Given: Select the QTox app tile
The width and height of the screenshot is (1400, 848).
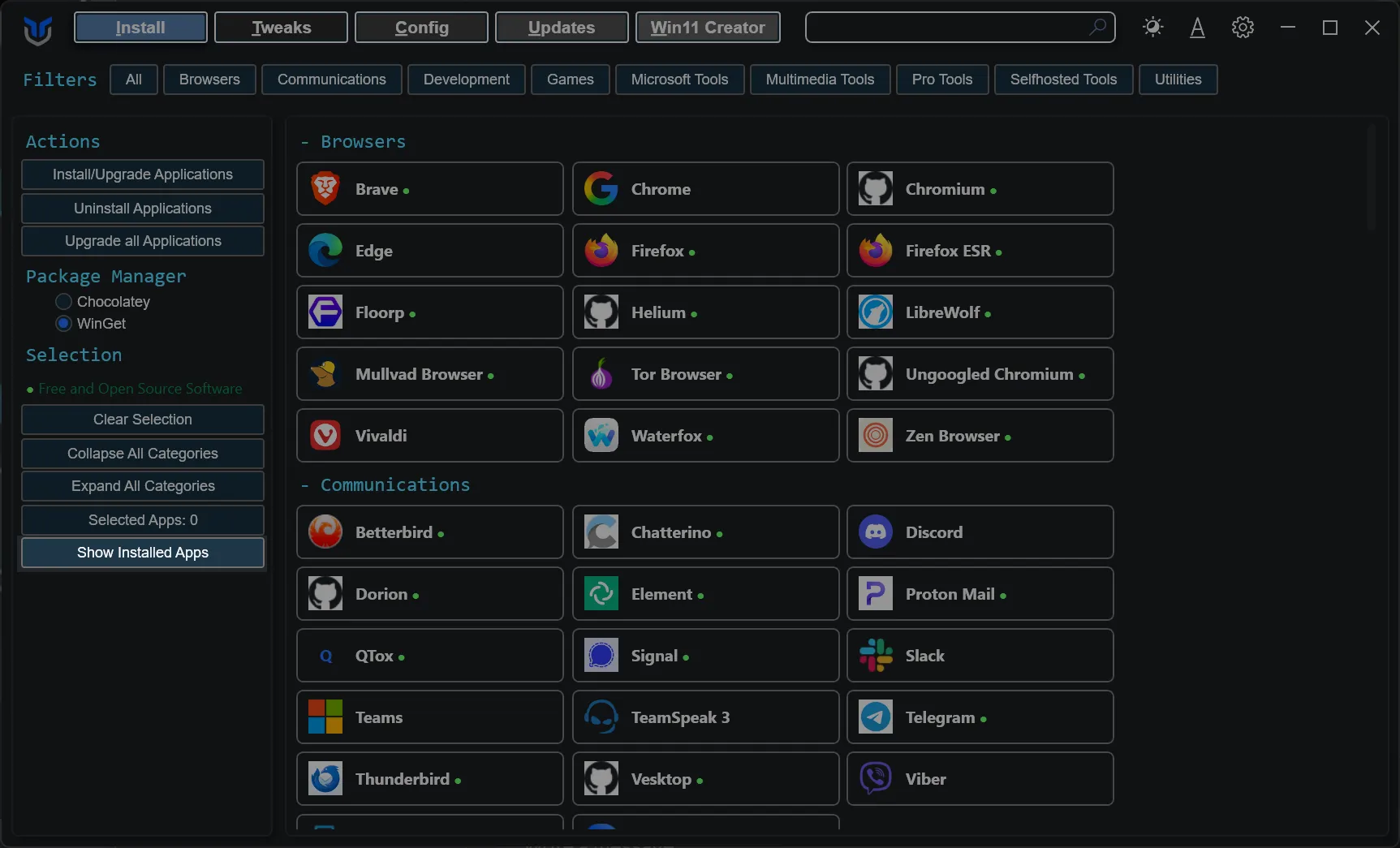Looking at the screenshot, I should pos(429,656).
